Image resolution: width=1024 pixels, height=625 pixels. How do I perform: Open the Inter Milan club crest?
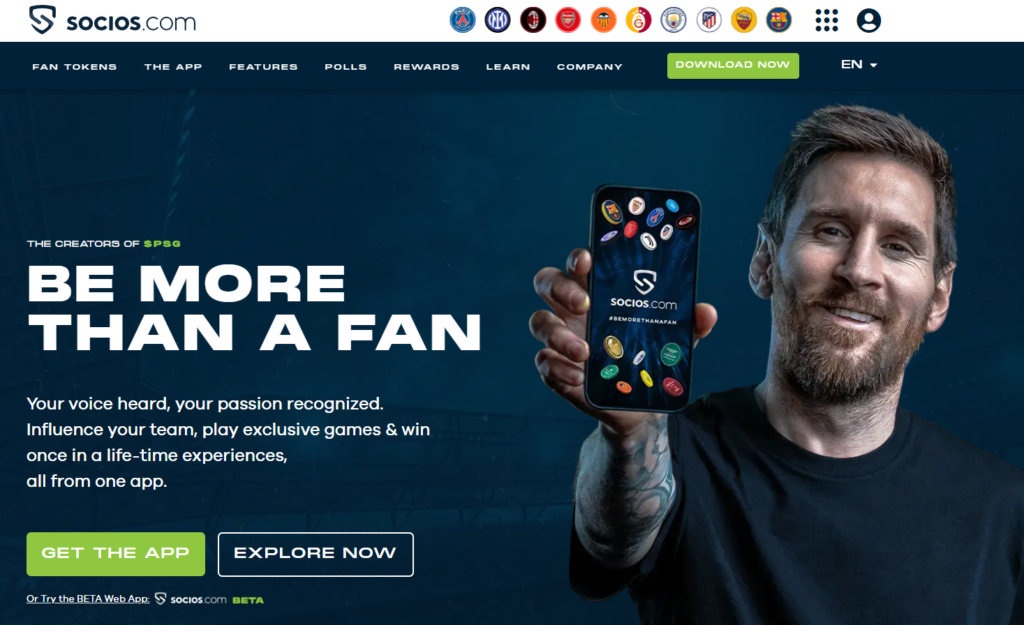click(x=498, y=20)
